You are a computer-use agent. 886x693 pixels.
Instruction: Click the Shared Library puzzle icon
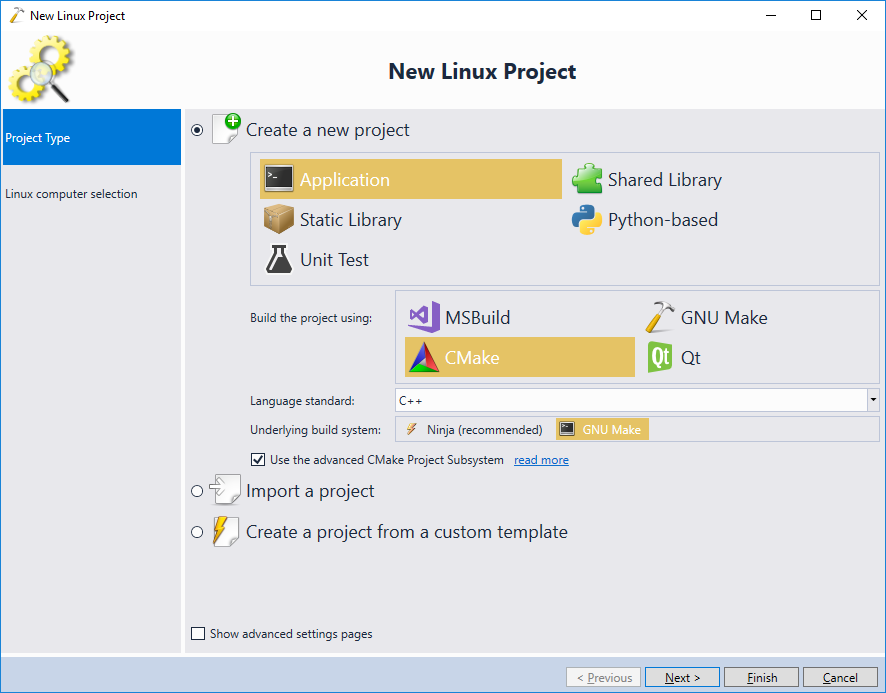point(587,179)
